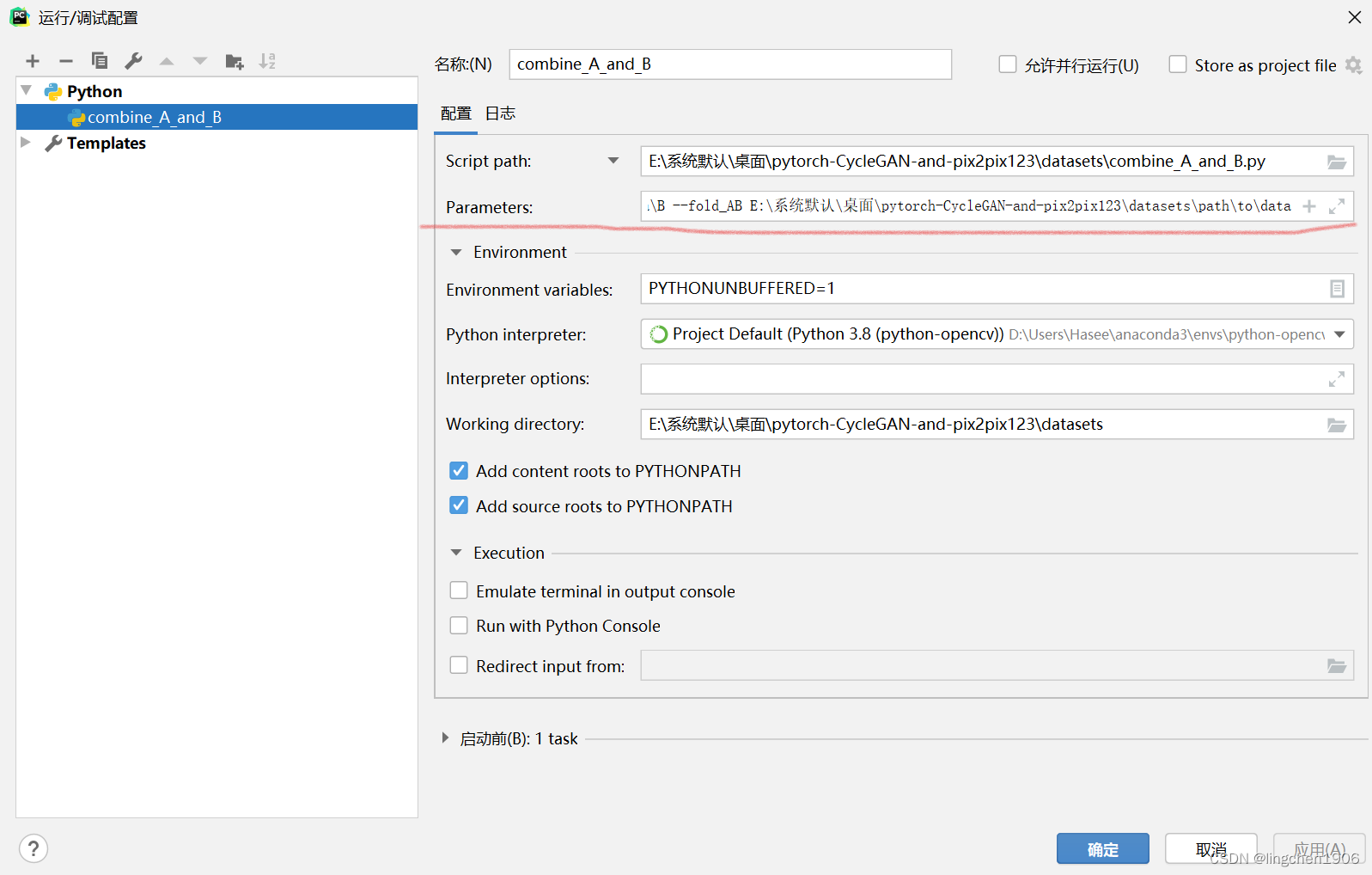The image size is (1372, 875).
Task: Uncheck Add source roots to PYTHONPATH
Action: coord(459,505)
